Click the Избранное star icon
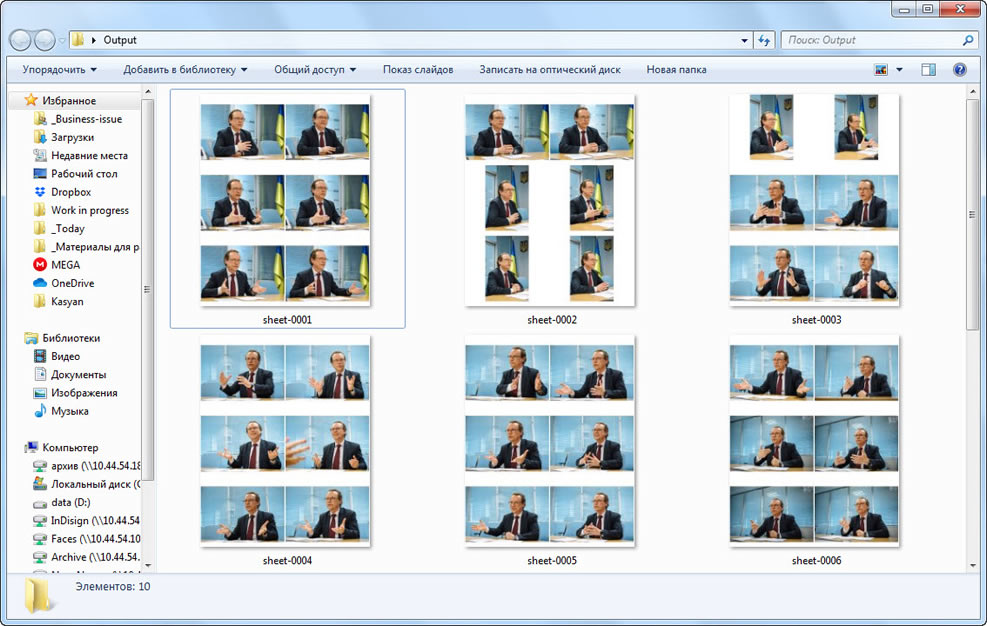The image size is (987, 626). click(31, 100)
